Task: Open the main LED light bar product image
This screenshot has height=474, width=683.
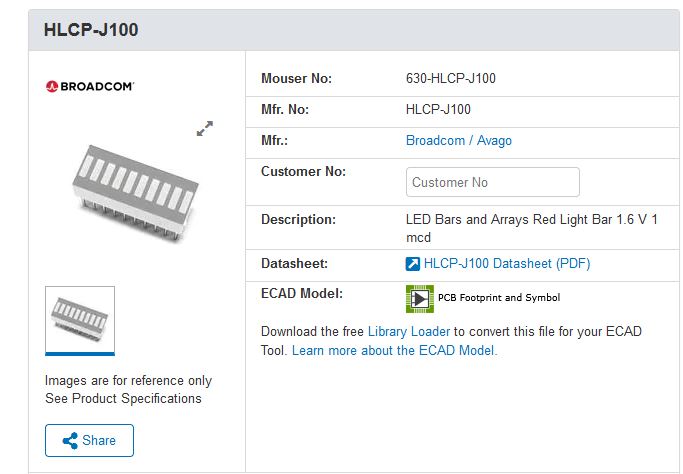Action: (135, 193)
